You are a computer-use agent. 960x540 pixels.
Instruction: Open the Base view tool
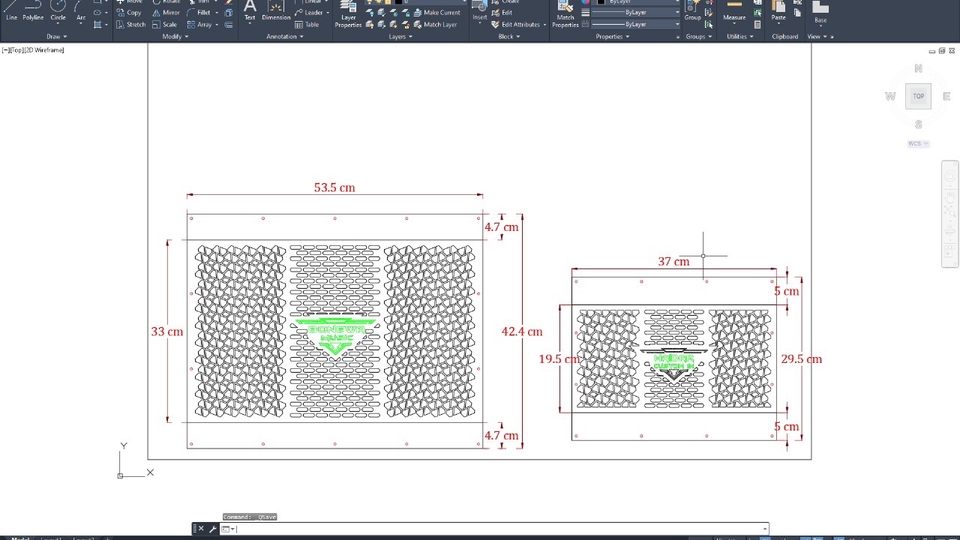pyautogui.click(x=820, y=12)
